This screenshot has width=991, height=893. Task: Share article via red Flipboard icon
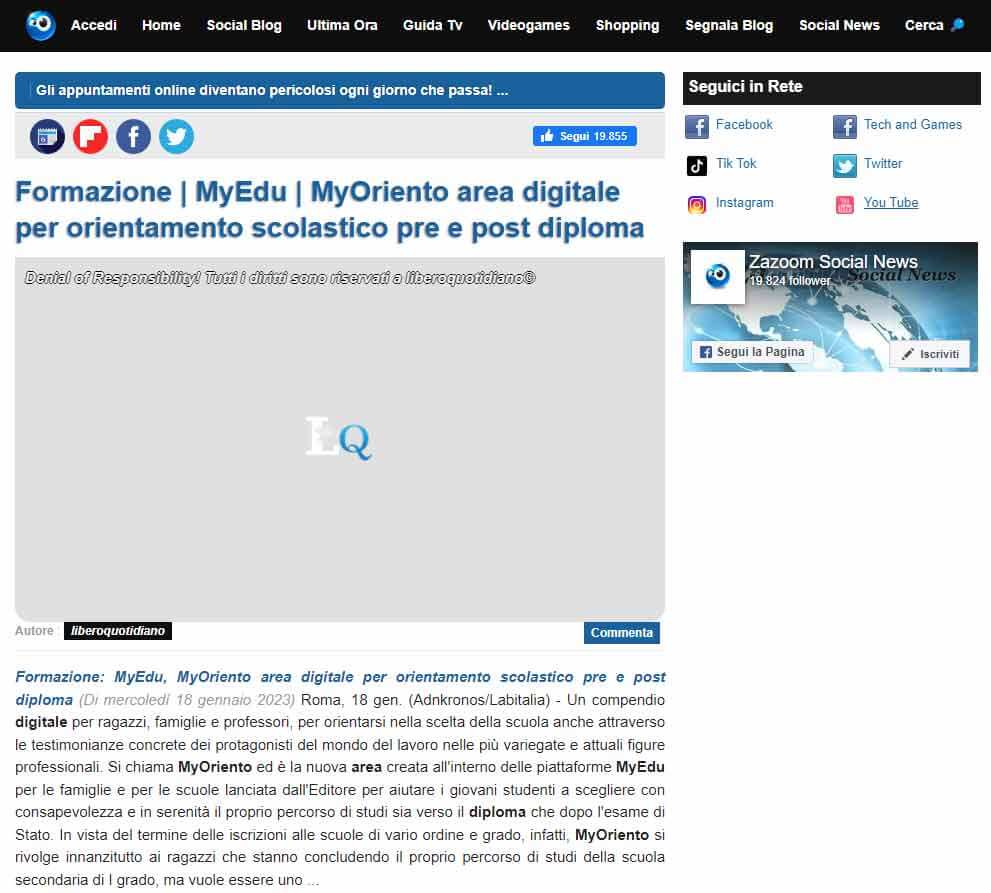click(90, 136)
